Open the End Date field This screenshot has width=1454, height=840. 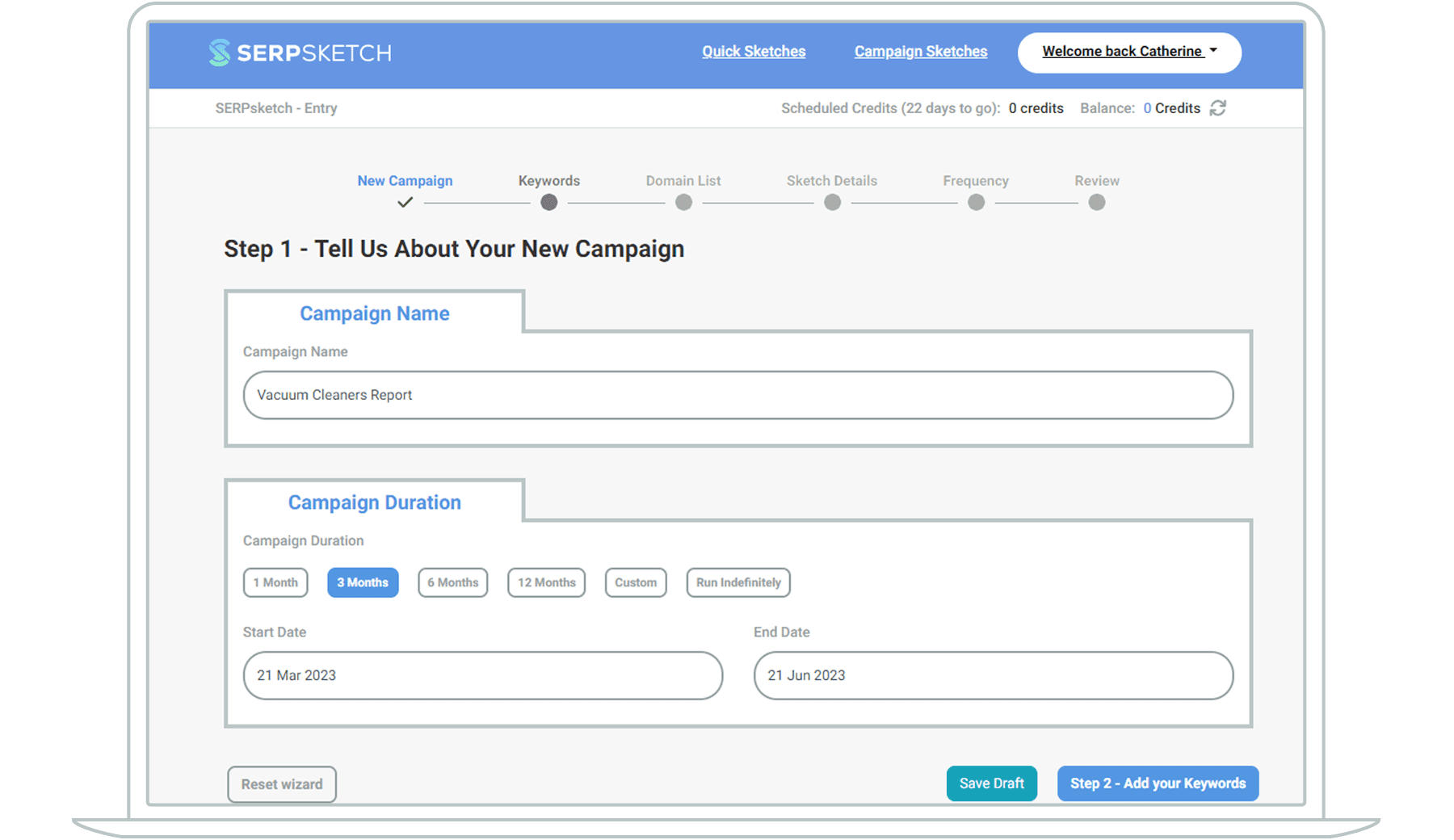click(x=994, y=675)
